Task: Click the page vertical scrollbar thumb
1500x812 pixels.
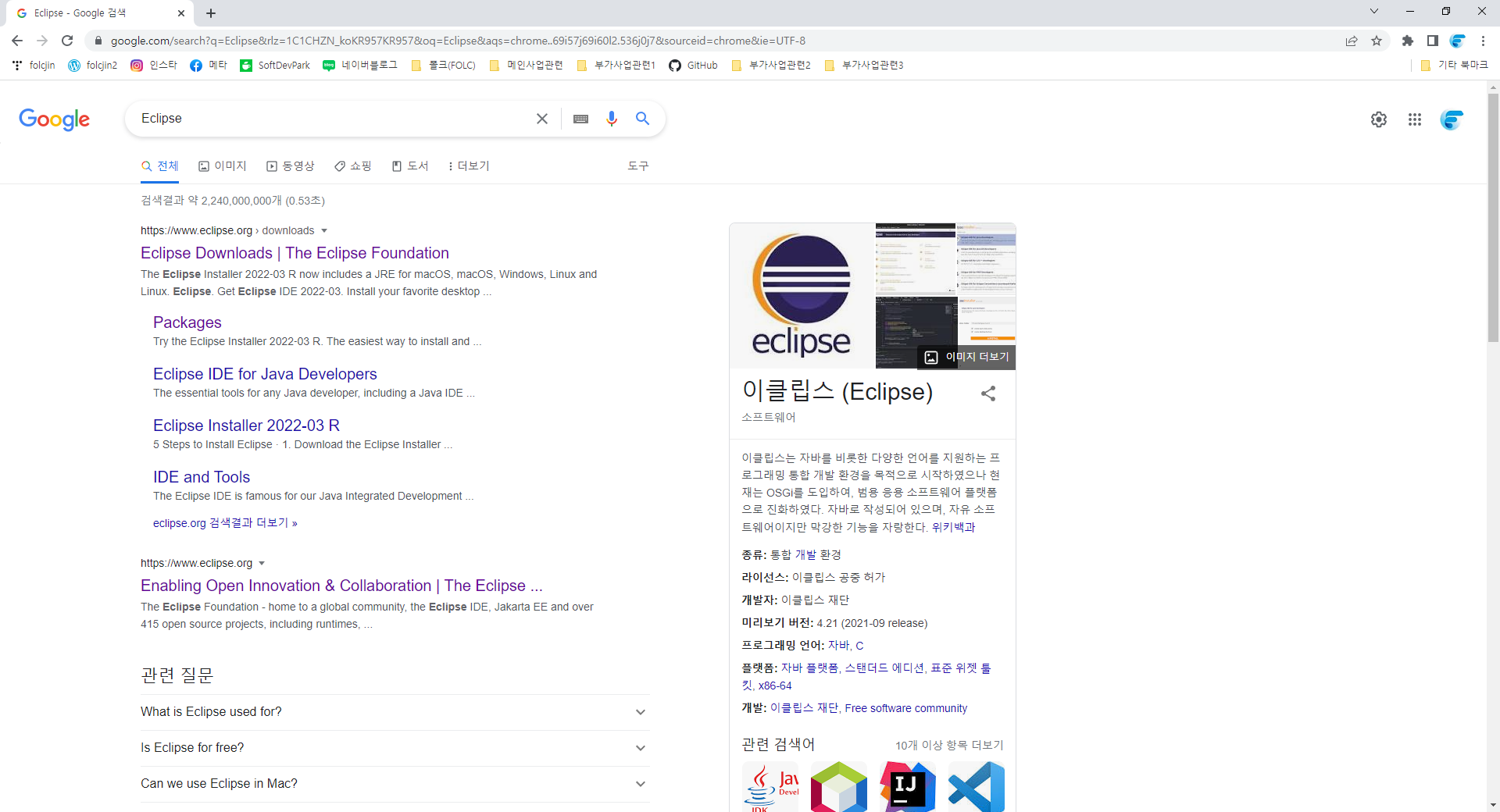Action: [x=1493, y=219]
